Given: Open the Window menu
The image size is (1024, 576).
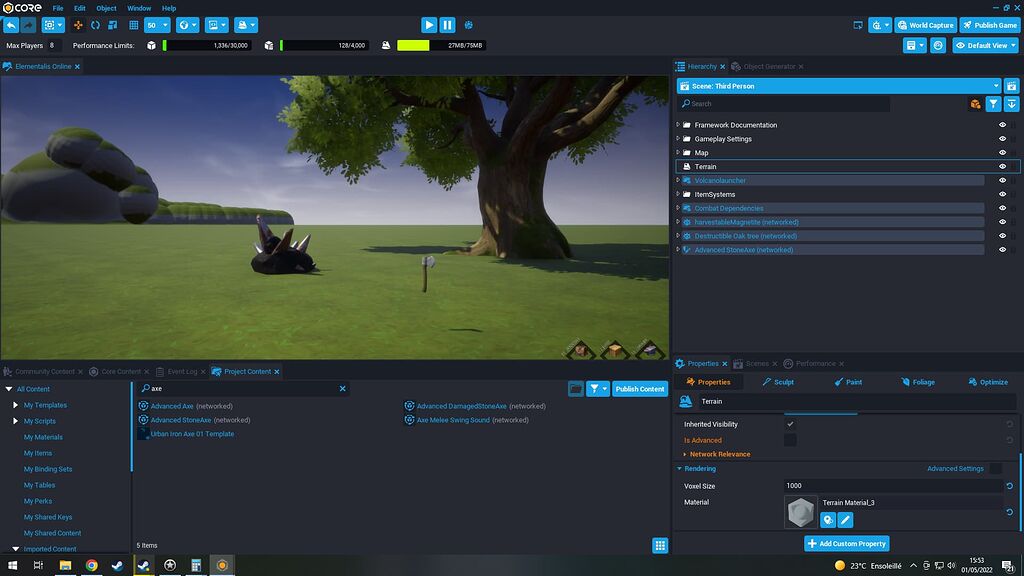Looking at the screenshot, I should (x=139, y=8).
